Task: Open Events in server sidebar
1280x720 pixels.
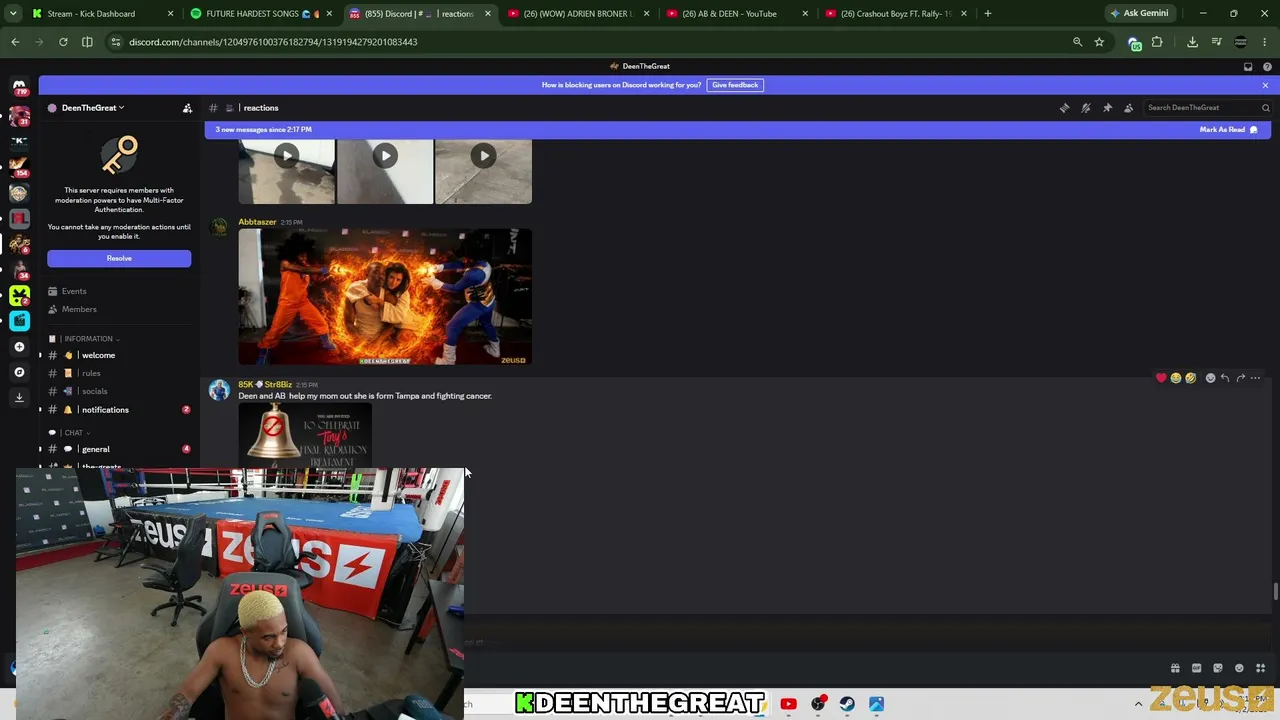Action: [118, 291]
